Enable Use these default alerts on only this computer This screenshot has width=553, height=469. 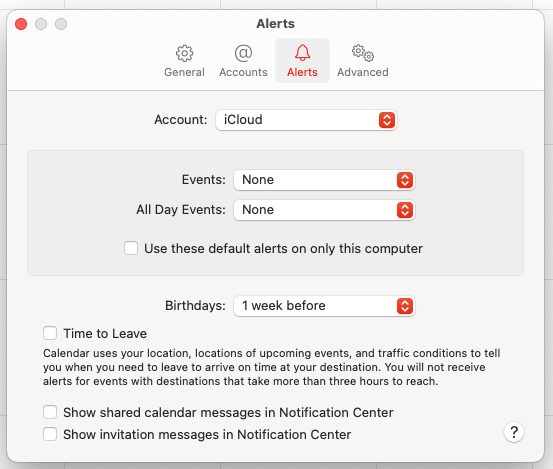(x=131, y=248)
